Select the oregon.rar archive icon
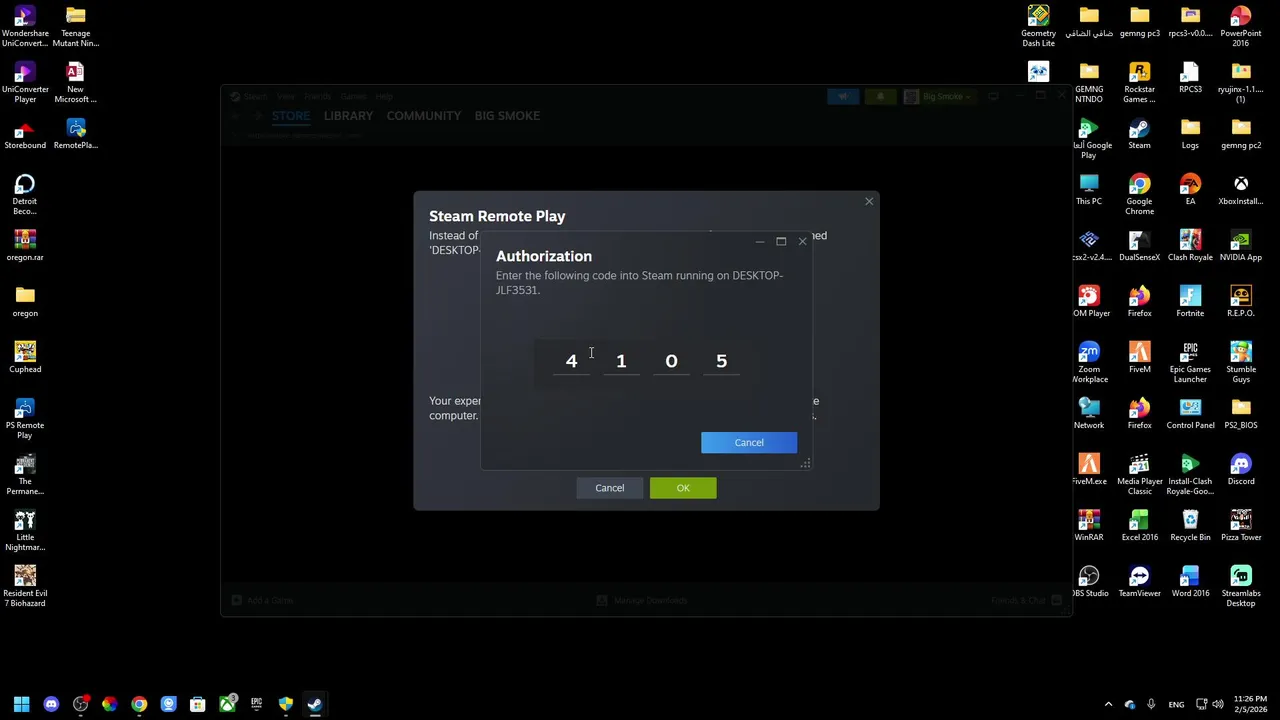Viewport: 1280px width, 720px height. pos(25,247)
